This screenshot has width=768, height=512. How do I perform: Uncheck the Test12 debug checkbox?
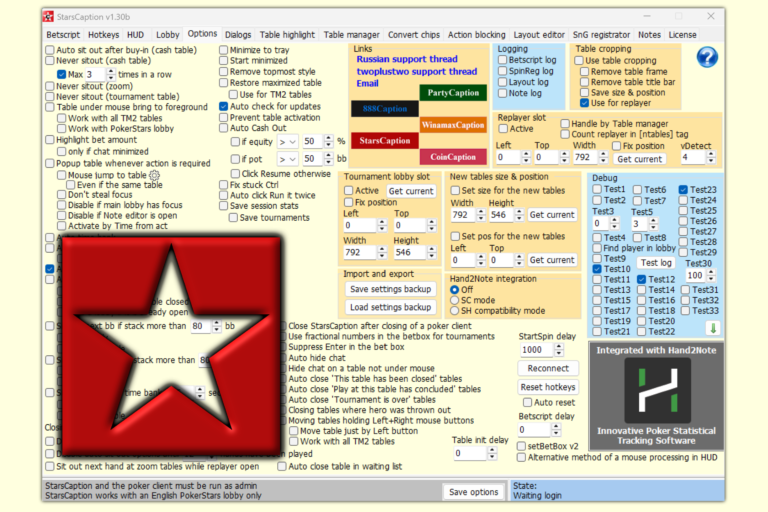coord(642,279)
